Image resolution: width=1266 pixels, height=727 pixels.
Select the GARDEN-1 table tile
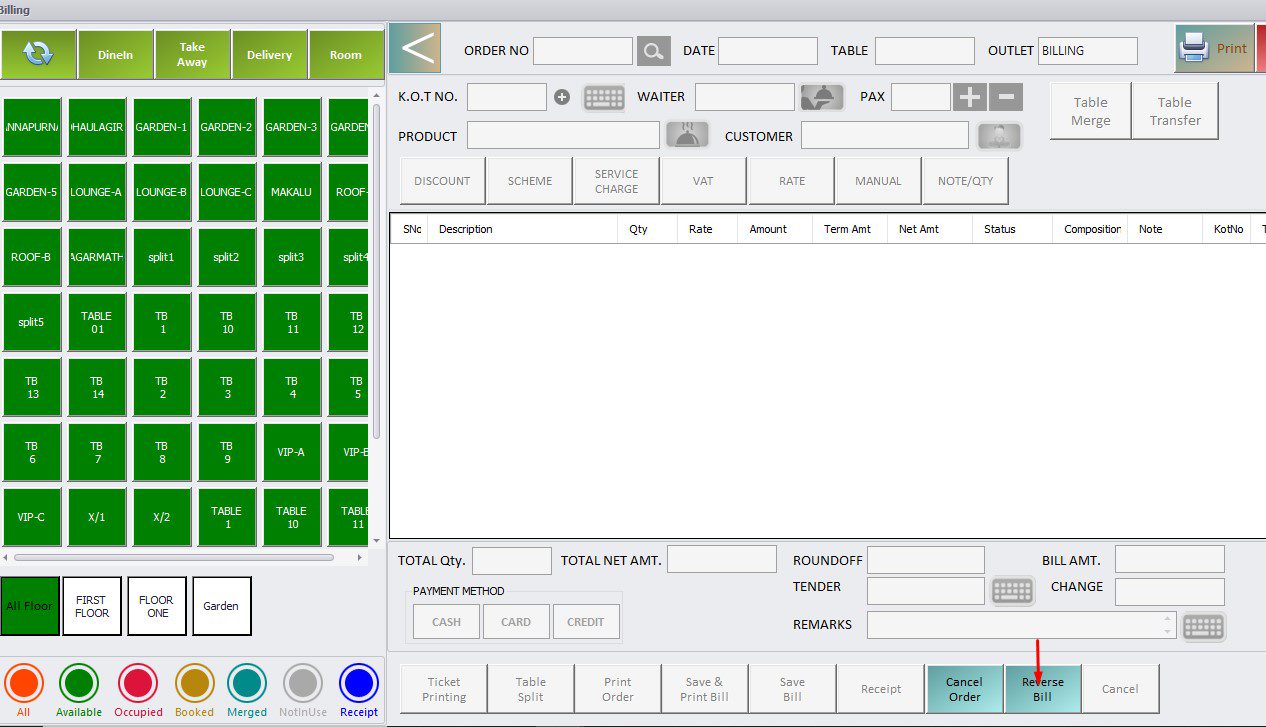click(162, 127)
